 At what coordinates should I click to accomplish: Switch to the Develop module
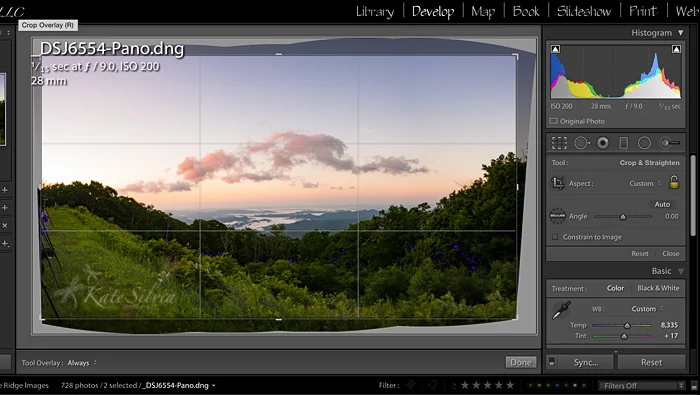coord(433,11)
